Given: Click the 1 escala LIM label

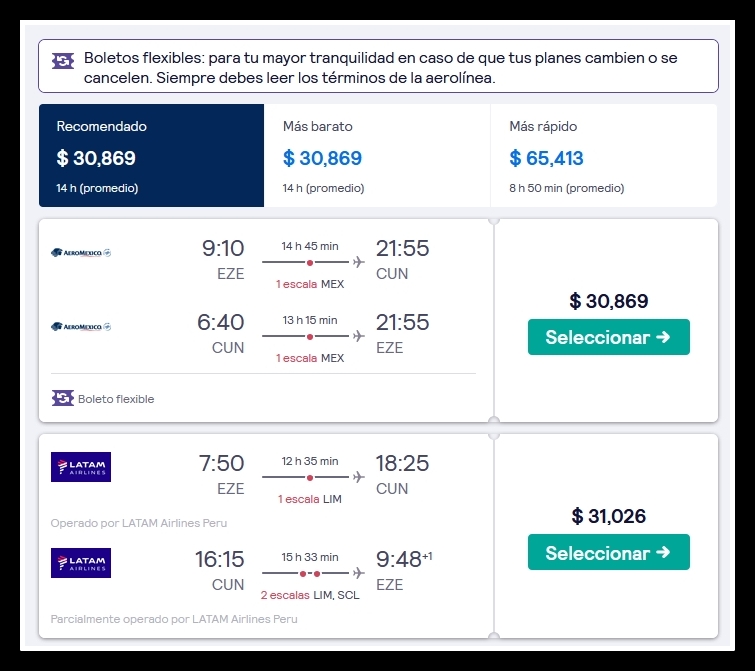Looking at the screenshot, I should click(x=310, y=499).
